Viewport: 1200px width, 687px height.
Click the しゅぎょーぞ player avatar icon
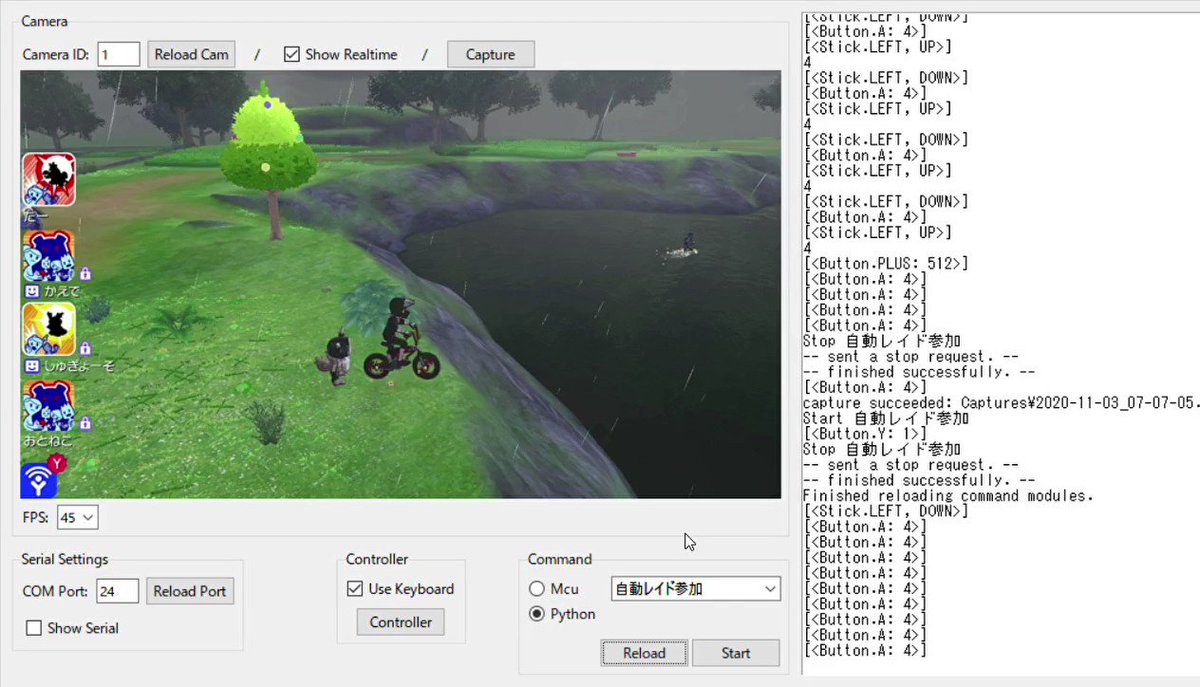click(49, 330)
